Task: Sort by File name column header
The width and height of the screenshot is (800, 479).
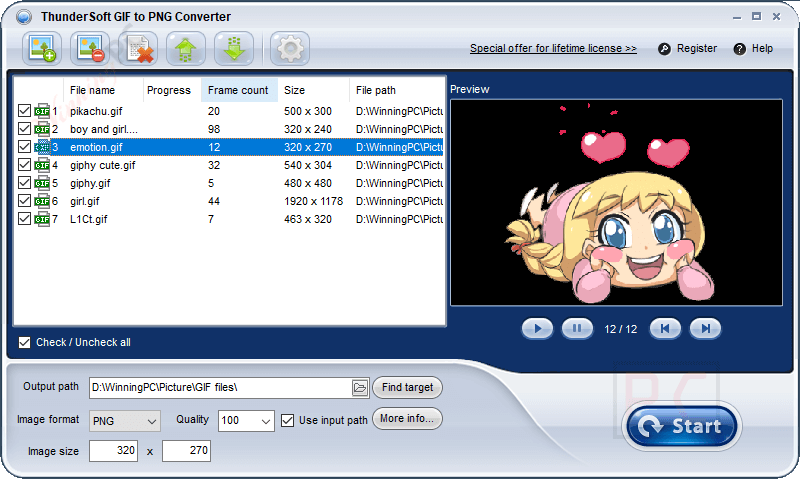Action: click(103, 90)
